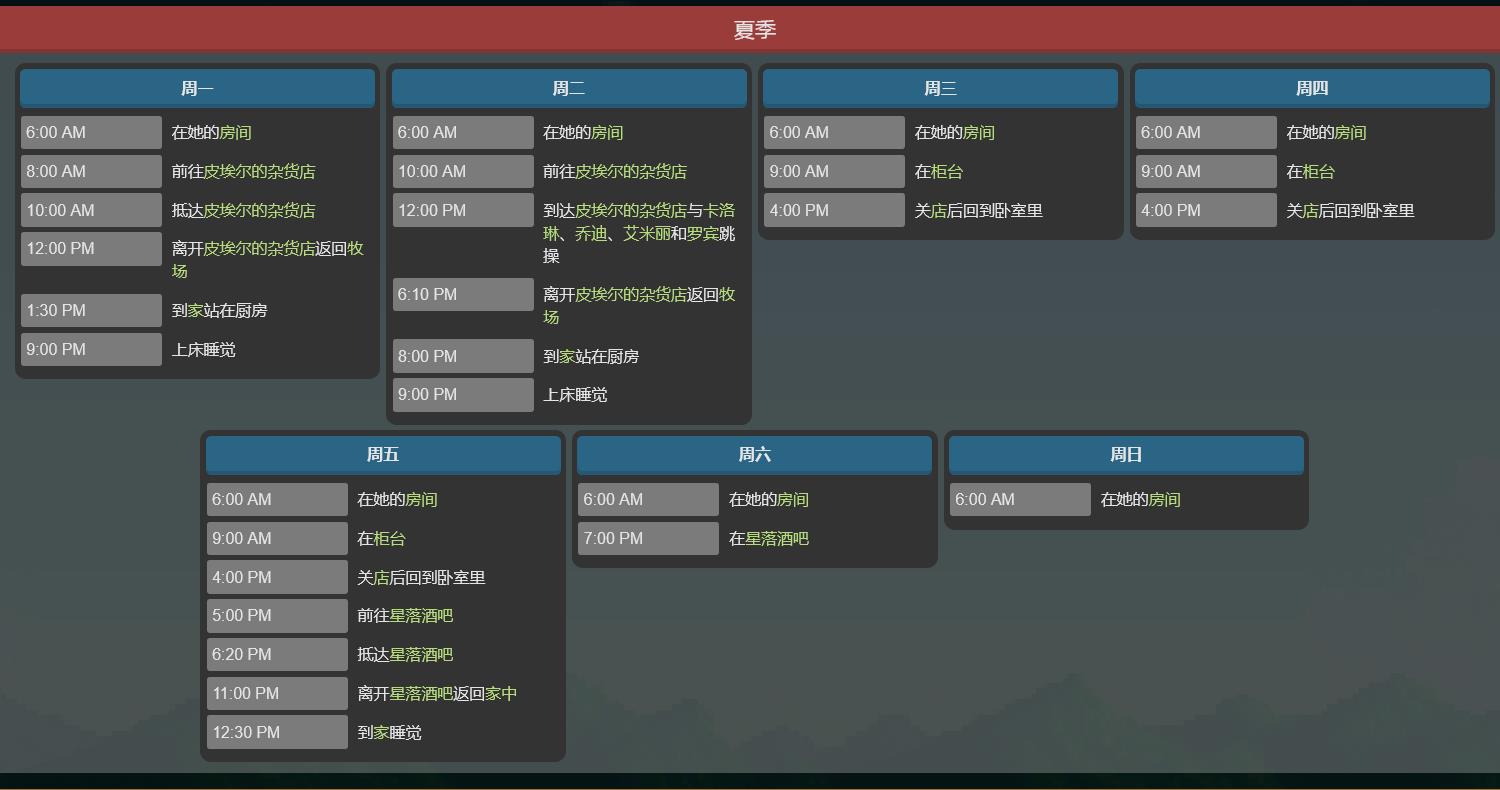Open the 房间 link under 周二
This screenshot has height=790, width=1500.
pyautogui.click(x=607, y=132)
